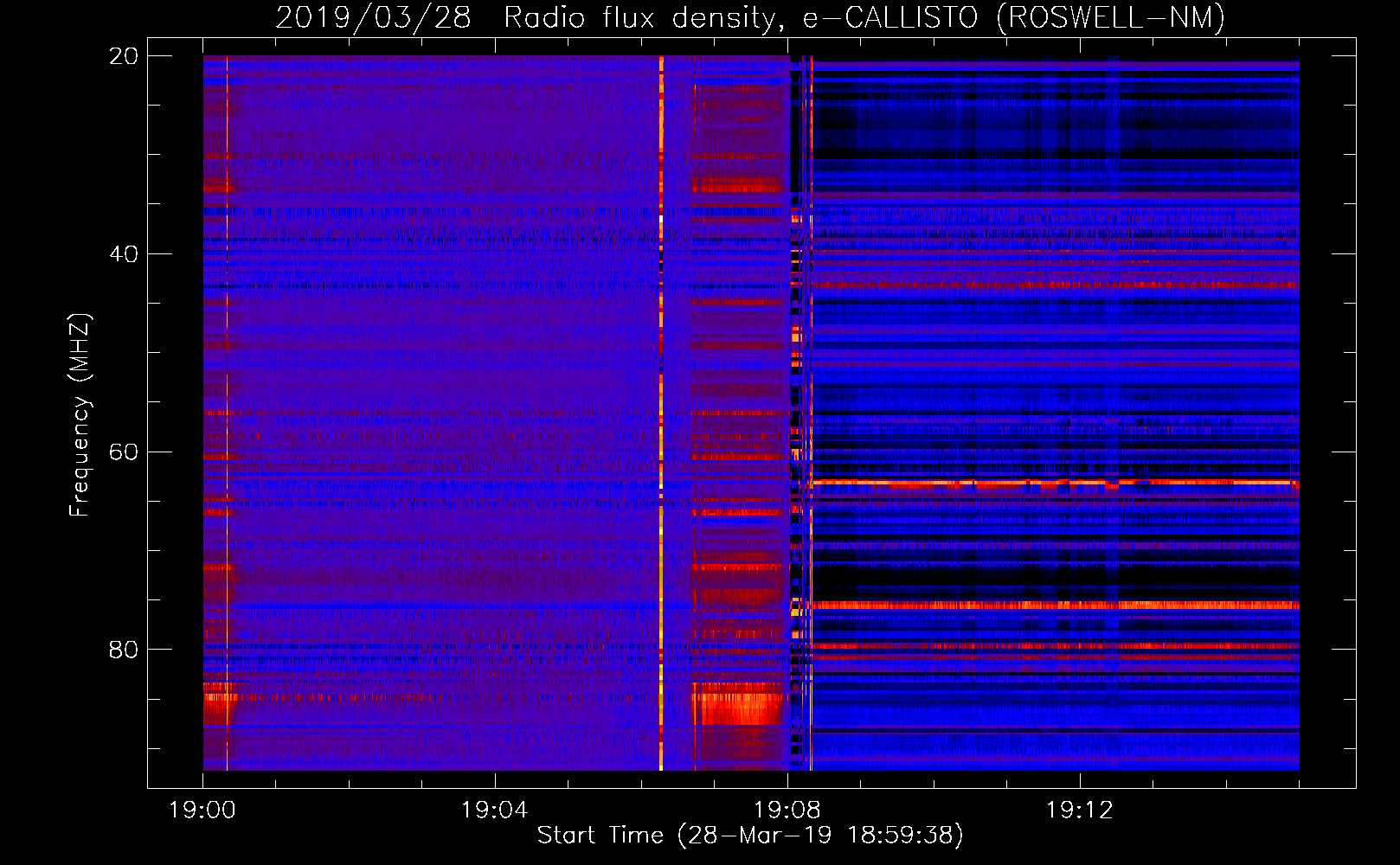Click the 19:08 time tick label
Viewport: 1400px width, 865px height.
787,811
